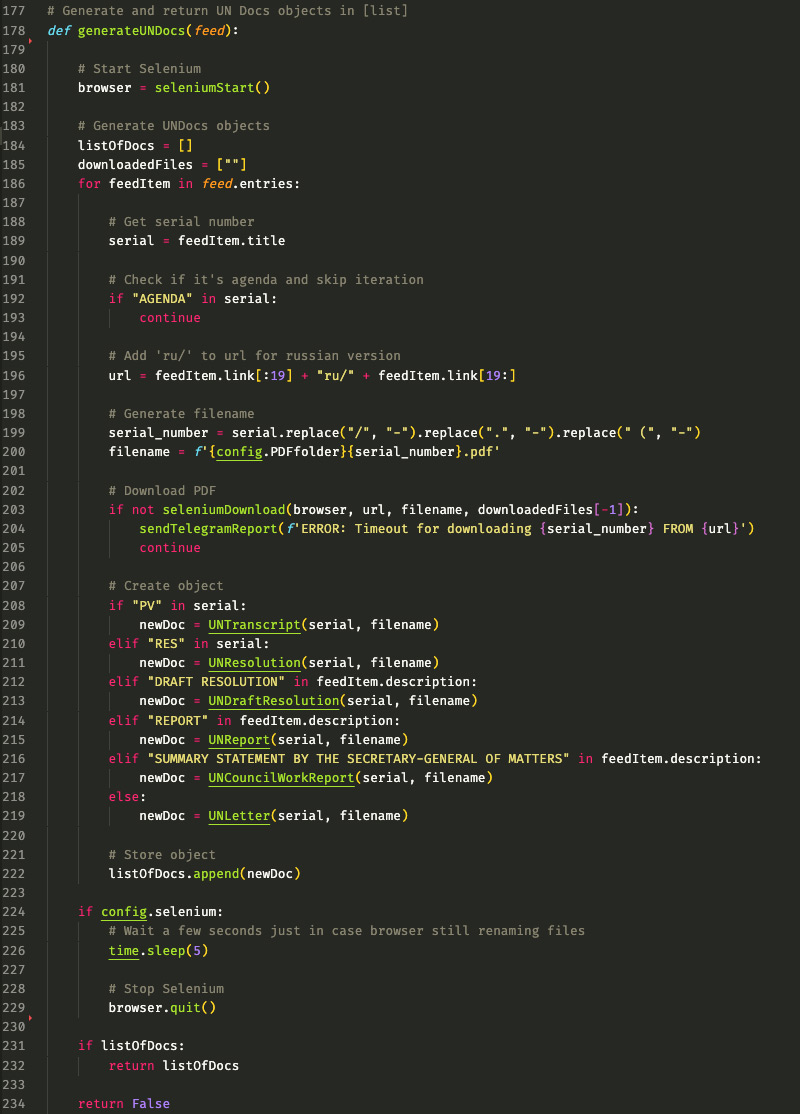Click the "RES" string literal
This screenshot has width=800, height=1114.
click(x=166, y=644)
